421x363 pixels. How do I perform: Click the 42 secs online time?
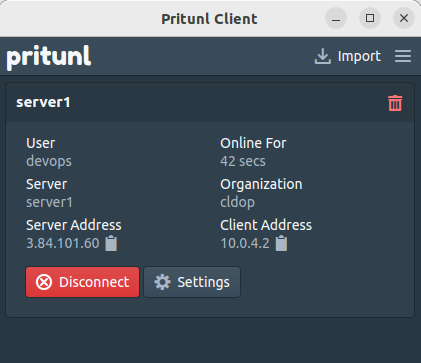coord(243,161)
